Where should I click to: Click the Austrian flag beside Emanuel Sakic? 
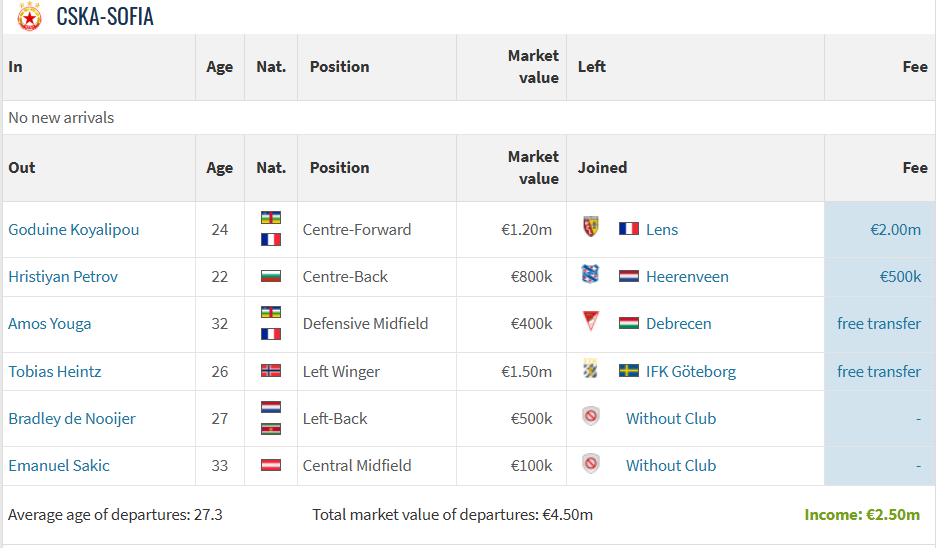(271, 465)
